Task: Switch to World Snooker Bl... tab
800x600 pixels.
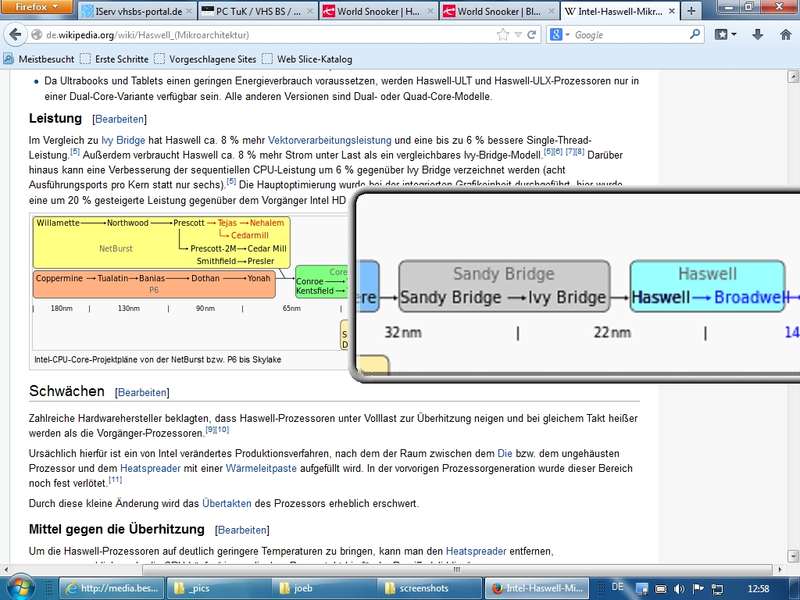Action: pyautogui.click(x=499, y=11)
